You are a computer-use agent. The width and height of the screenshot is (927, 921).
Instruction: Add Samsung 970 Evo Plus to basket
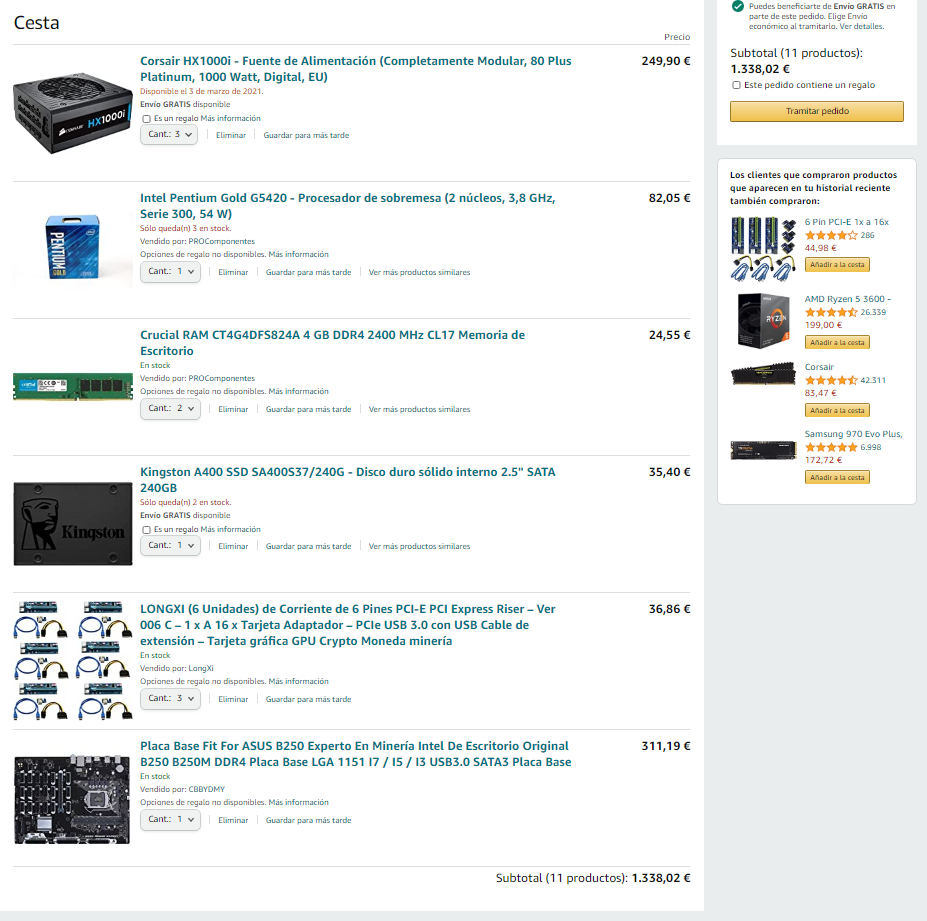pos(837,477)
